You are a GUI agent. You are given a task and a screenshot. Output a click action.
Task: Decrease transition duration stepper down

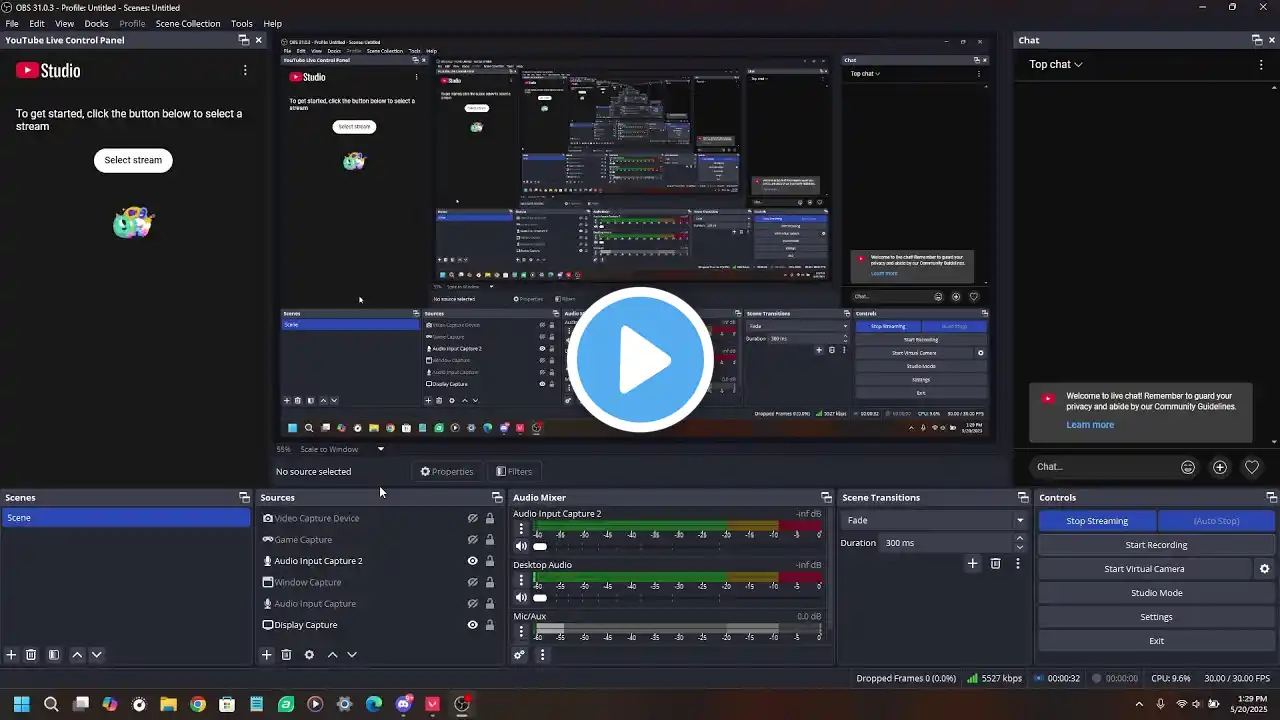click(x=1020, y=548)
